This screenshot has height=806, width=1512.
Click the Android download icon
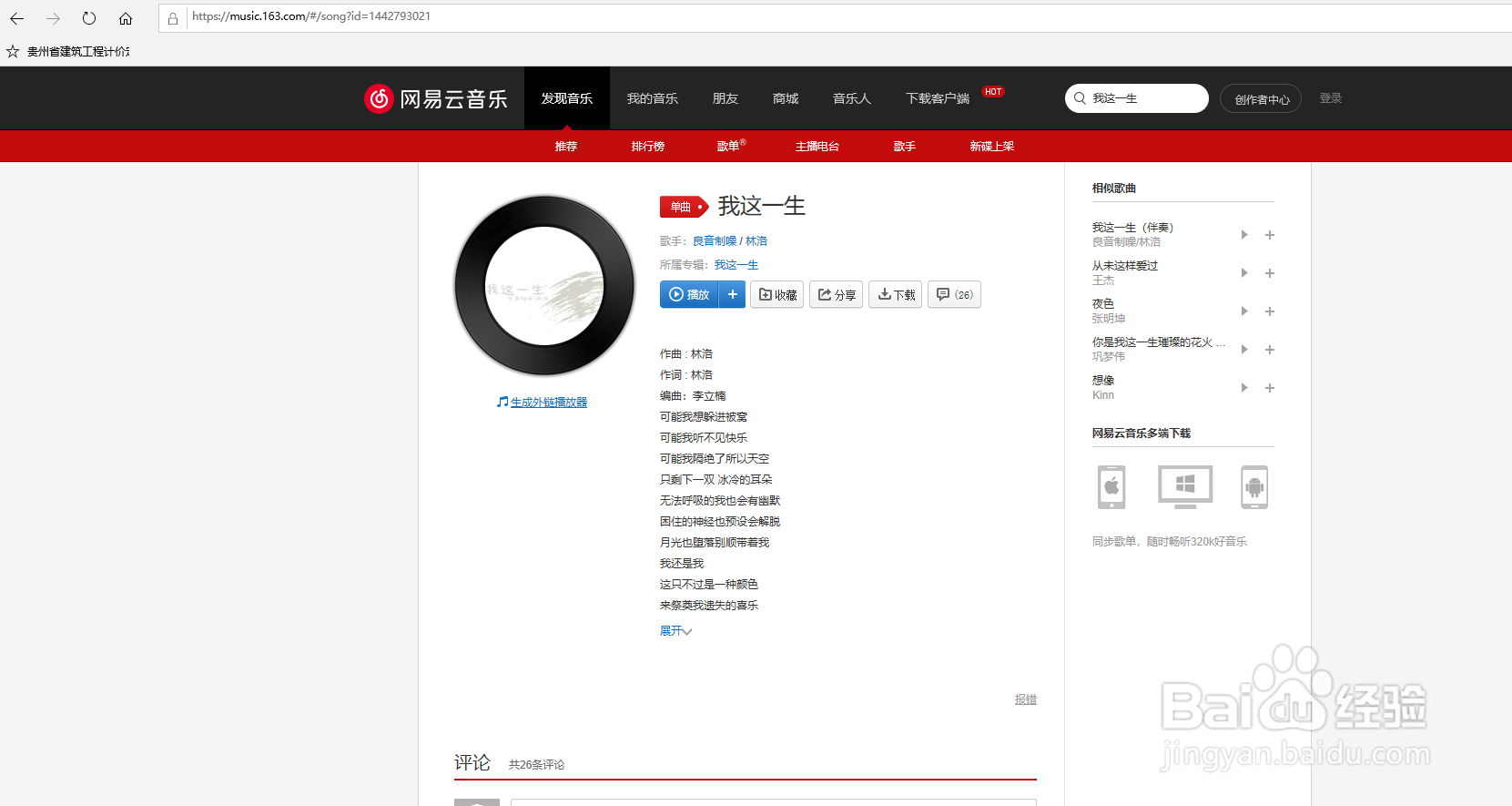(x=1254, y=487)
